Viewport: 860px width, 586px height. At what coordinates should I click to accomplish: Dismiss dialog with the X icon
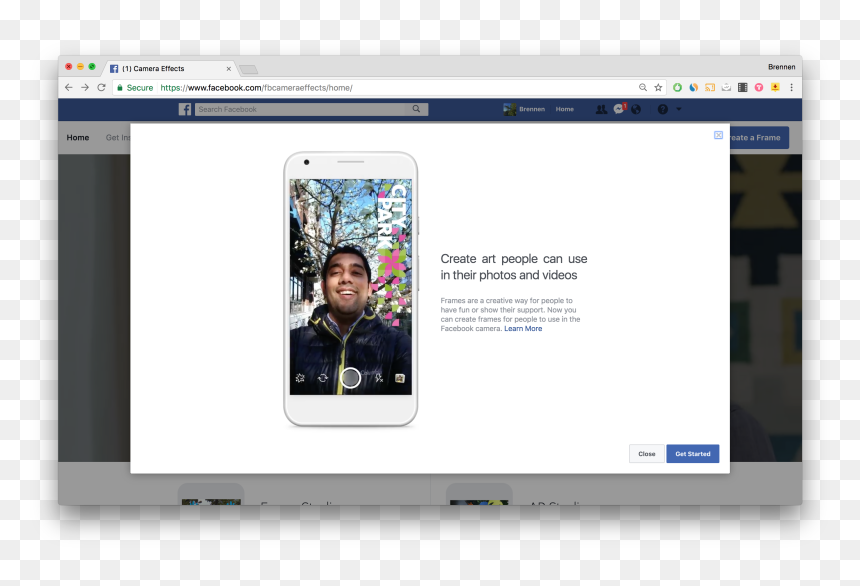point(718,135)
